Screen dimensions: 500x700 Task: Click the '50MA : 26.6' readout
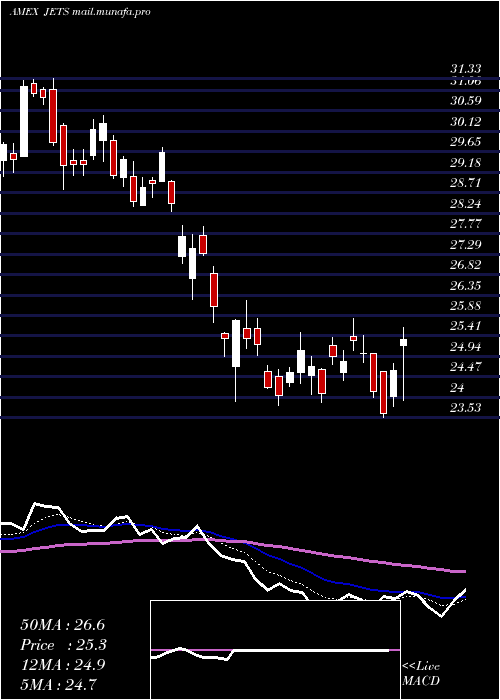click(x=62, y=625)
